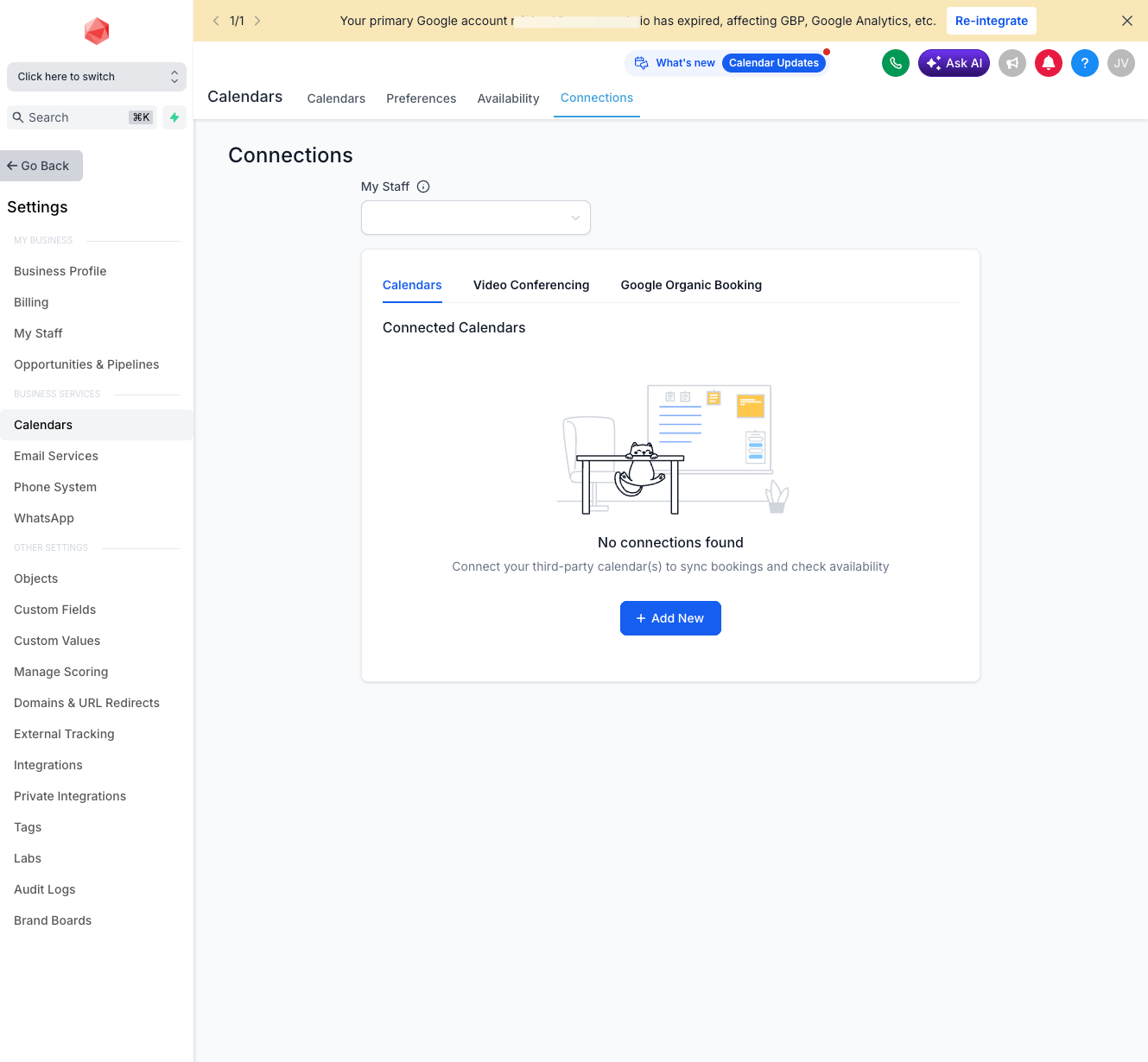
Task: Open the My Staff selection dropdown
Action: click(476, 218)
